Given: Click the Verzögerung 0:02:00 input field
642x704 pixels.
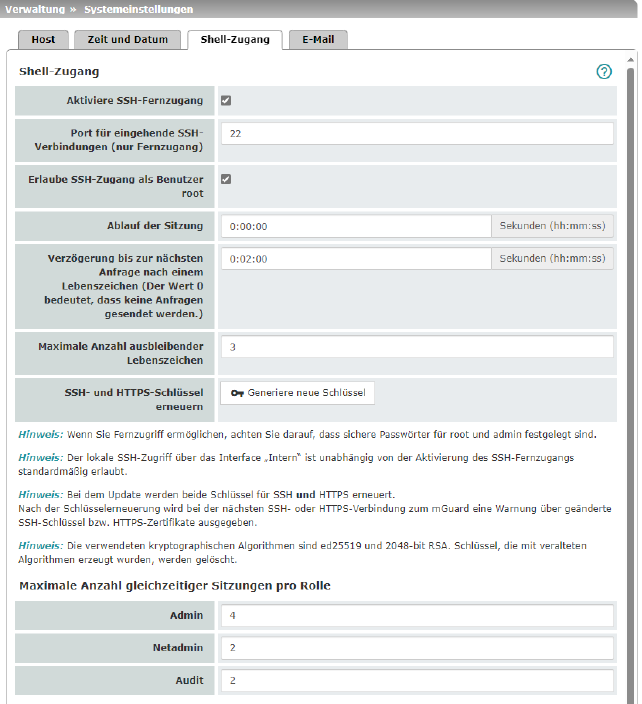Looking at the screenshot, I should coord(356,259).
